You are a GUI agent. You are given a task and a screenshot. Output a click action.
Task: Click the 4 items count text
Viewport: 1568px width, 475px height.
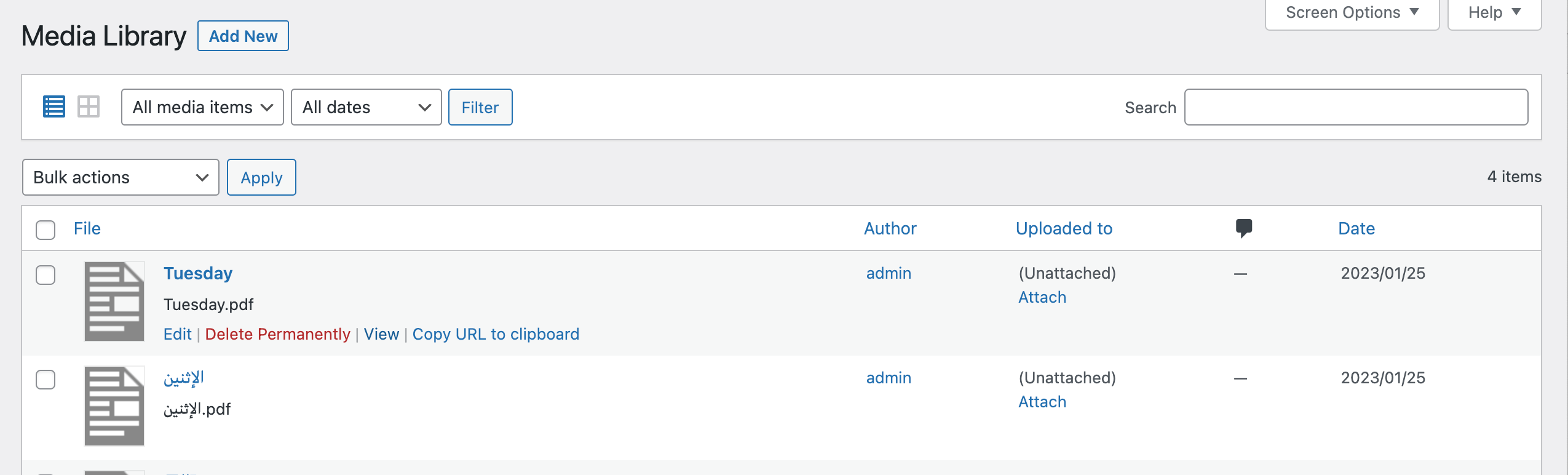point(1514,177)
